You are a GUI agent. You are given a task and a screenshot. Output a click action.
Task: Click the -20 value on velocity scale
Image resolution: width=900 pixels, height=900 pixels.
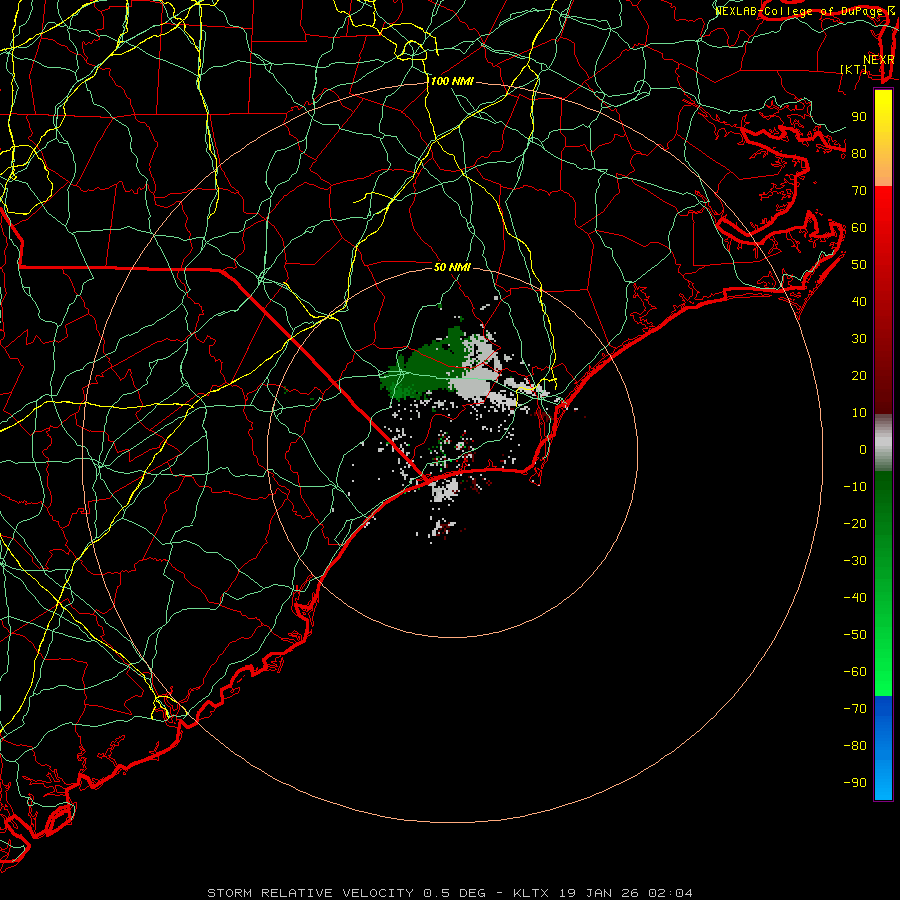[x=855, y=524]
